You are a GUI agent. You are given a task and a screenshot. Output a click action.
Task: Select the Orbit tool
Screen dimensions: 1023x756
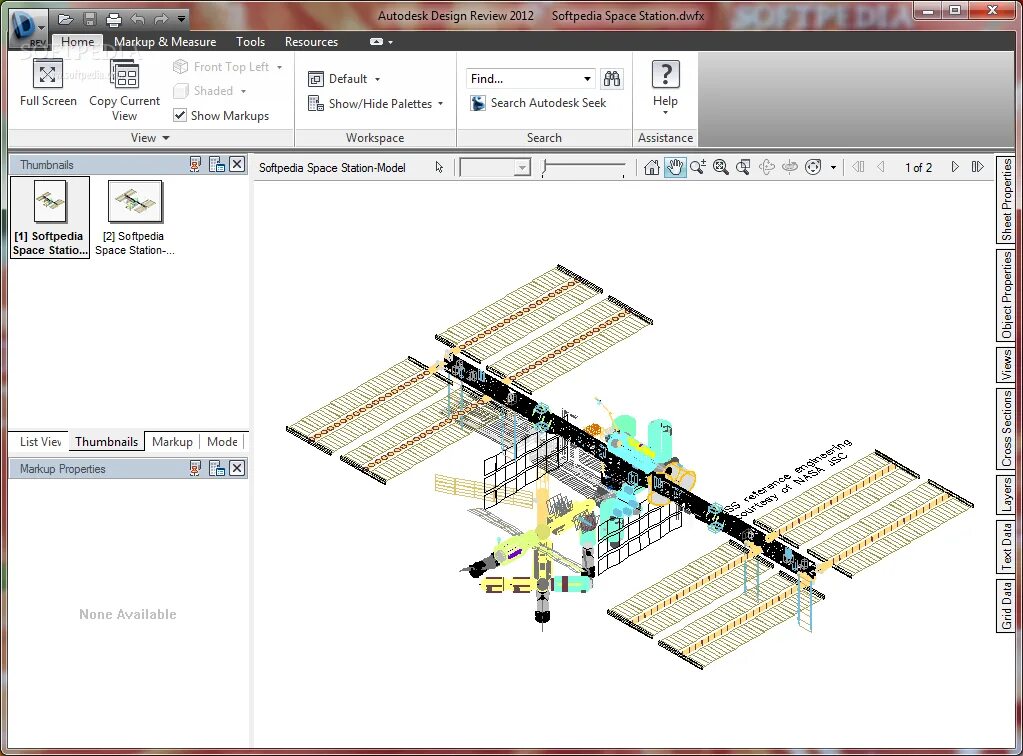[x=767, y=168]
